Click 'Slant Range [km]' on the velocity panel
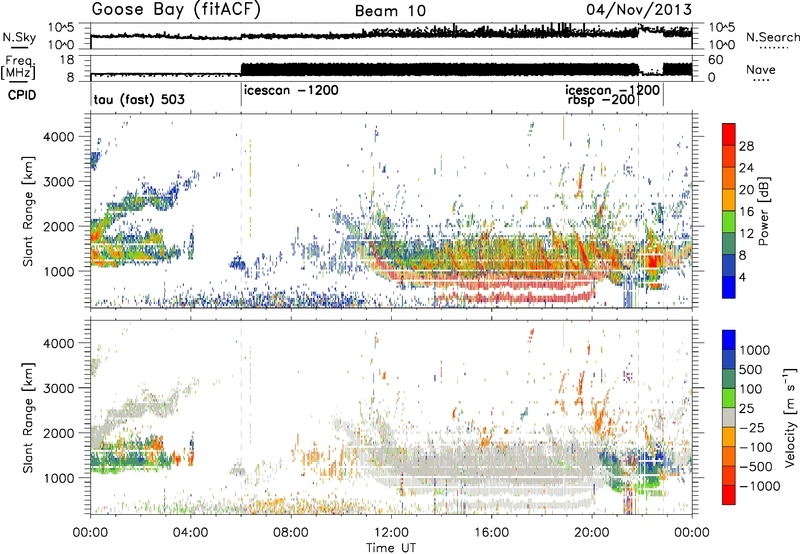 tap(28, 417)
